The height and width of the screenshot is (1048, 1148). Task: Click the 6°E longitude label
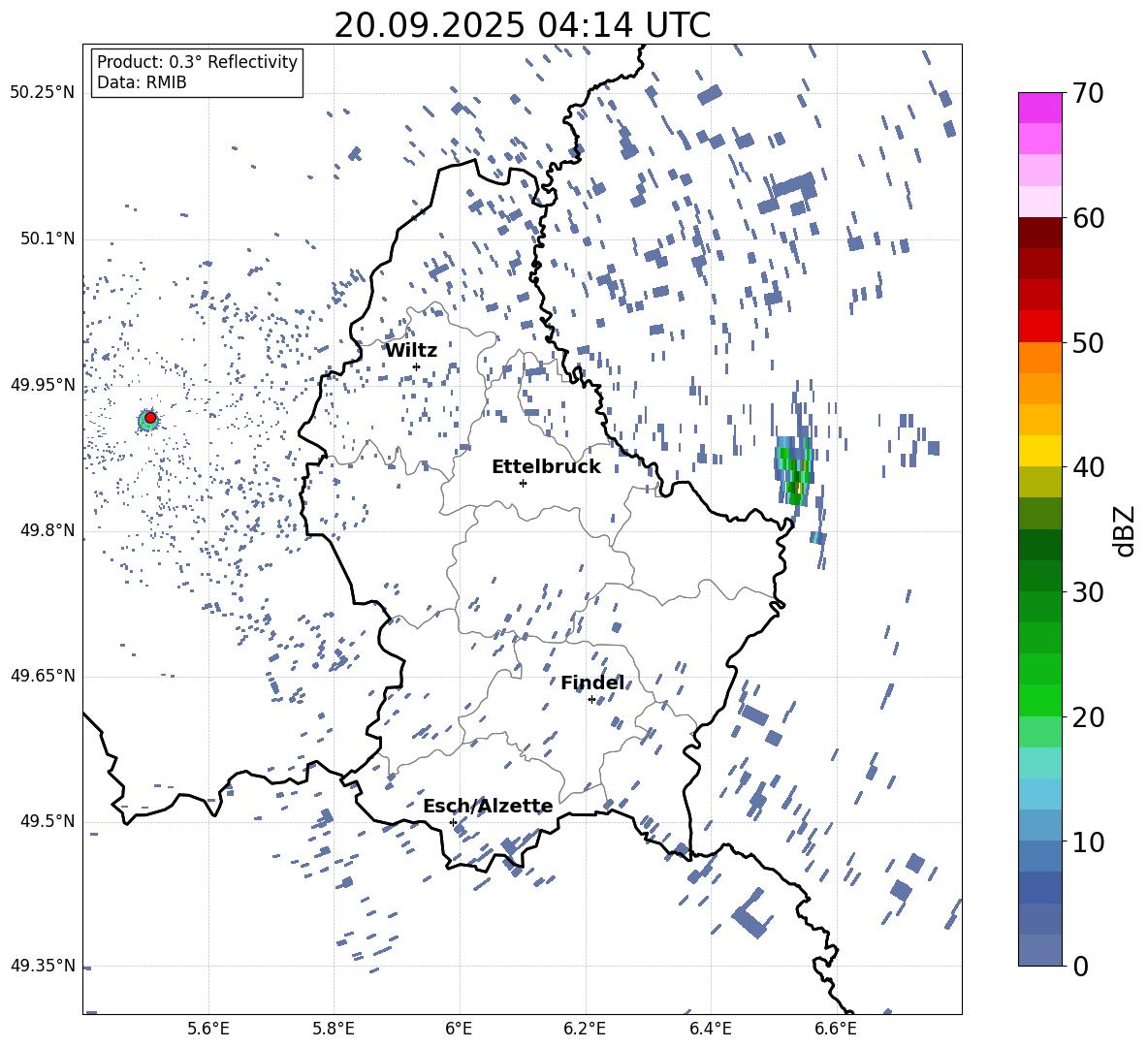(459, 1029)
